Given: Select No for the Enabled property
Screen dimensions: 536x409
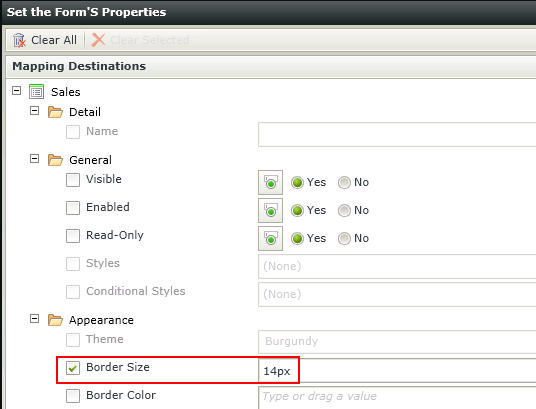Looking at the screenshot, I should click(344, 210).
